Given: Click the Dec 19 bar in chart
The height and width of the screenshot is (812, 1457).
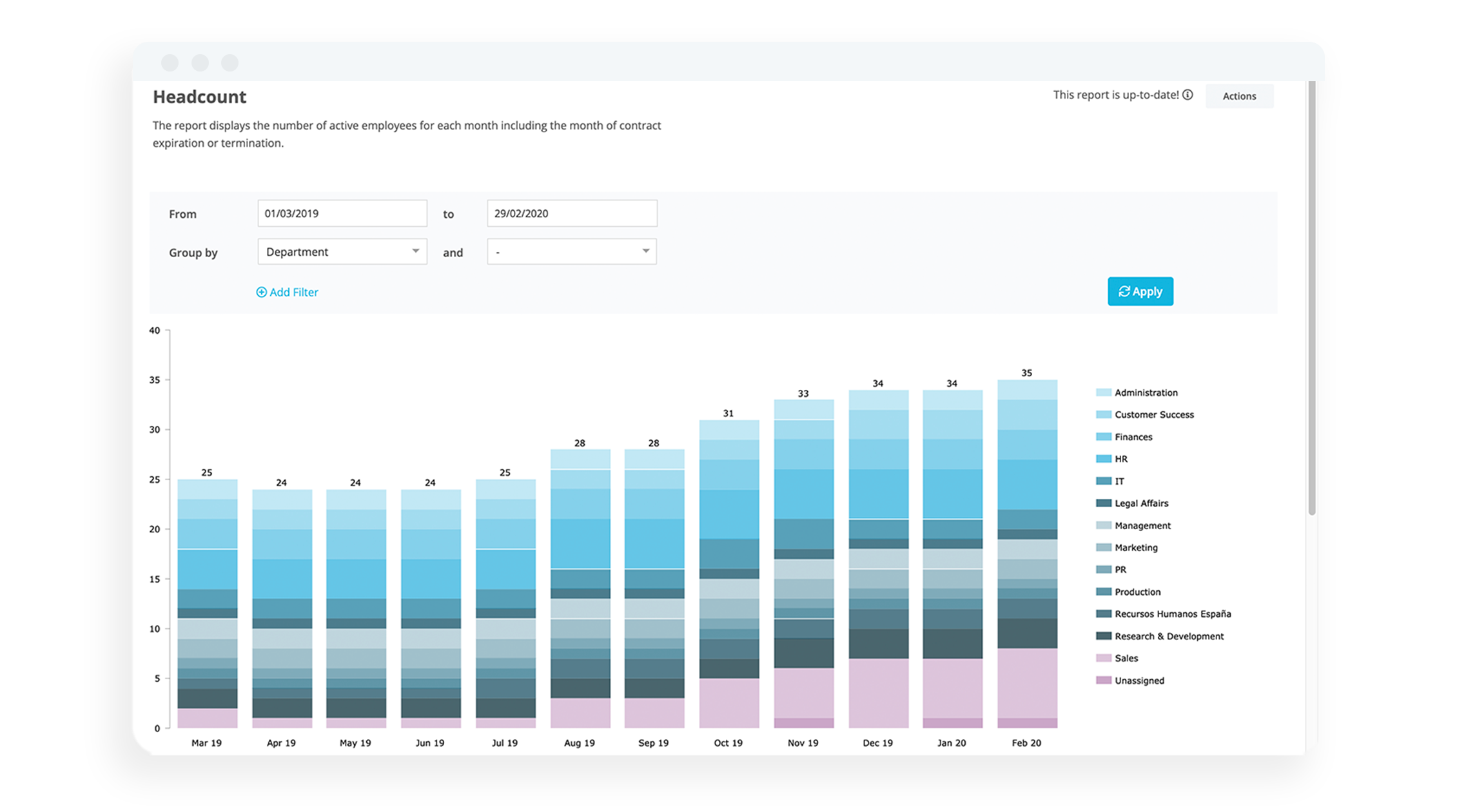Looking at the screenshot, I should 879,559.
